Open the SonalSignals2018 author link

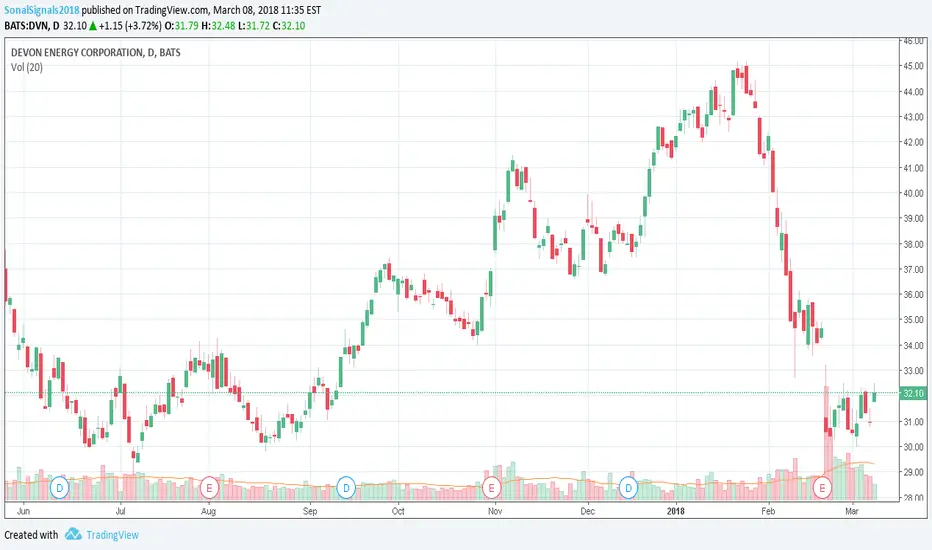pos(42,10)
